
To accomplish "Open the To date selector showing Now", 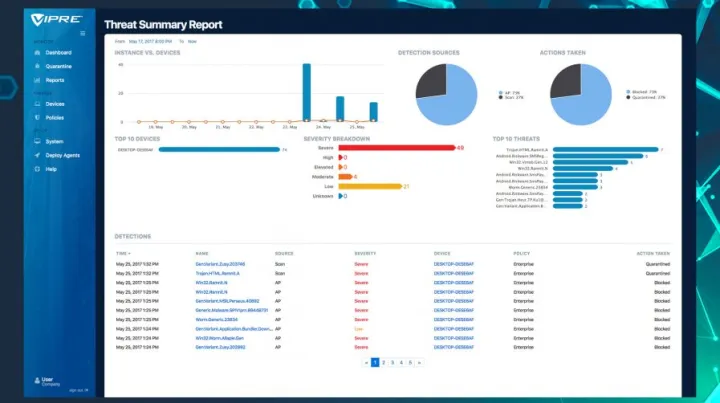I will [x=192, y=42].
